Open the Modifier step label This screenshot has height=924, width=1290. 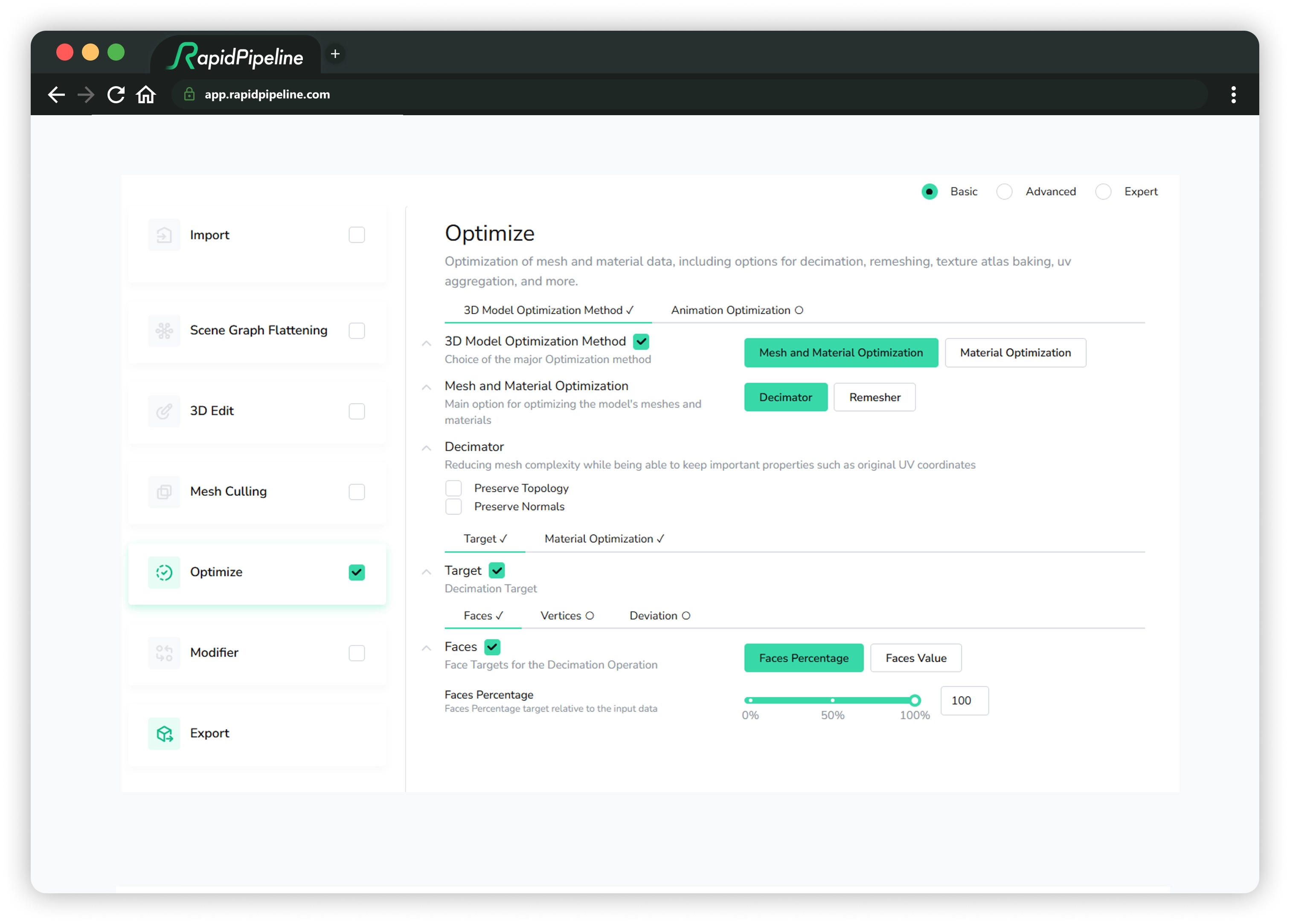point(214,653)
